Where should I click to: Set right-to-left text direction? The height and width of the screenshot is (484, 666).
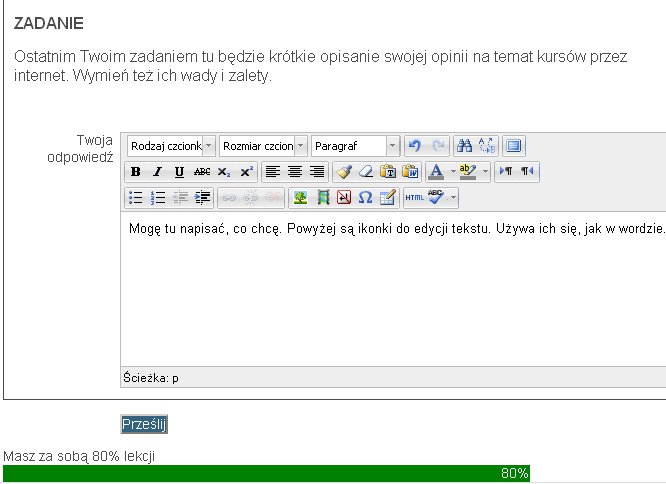528,172
